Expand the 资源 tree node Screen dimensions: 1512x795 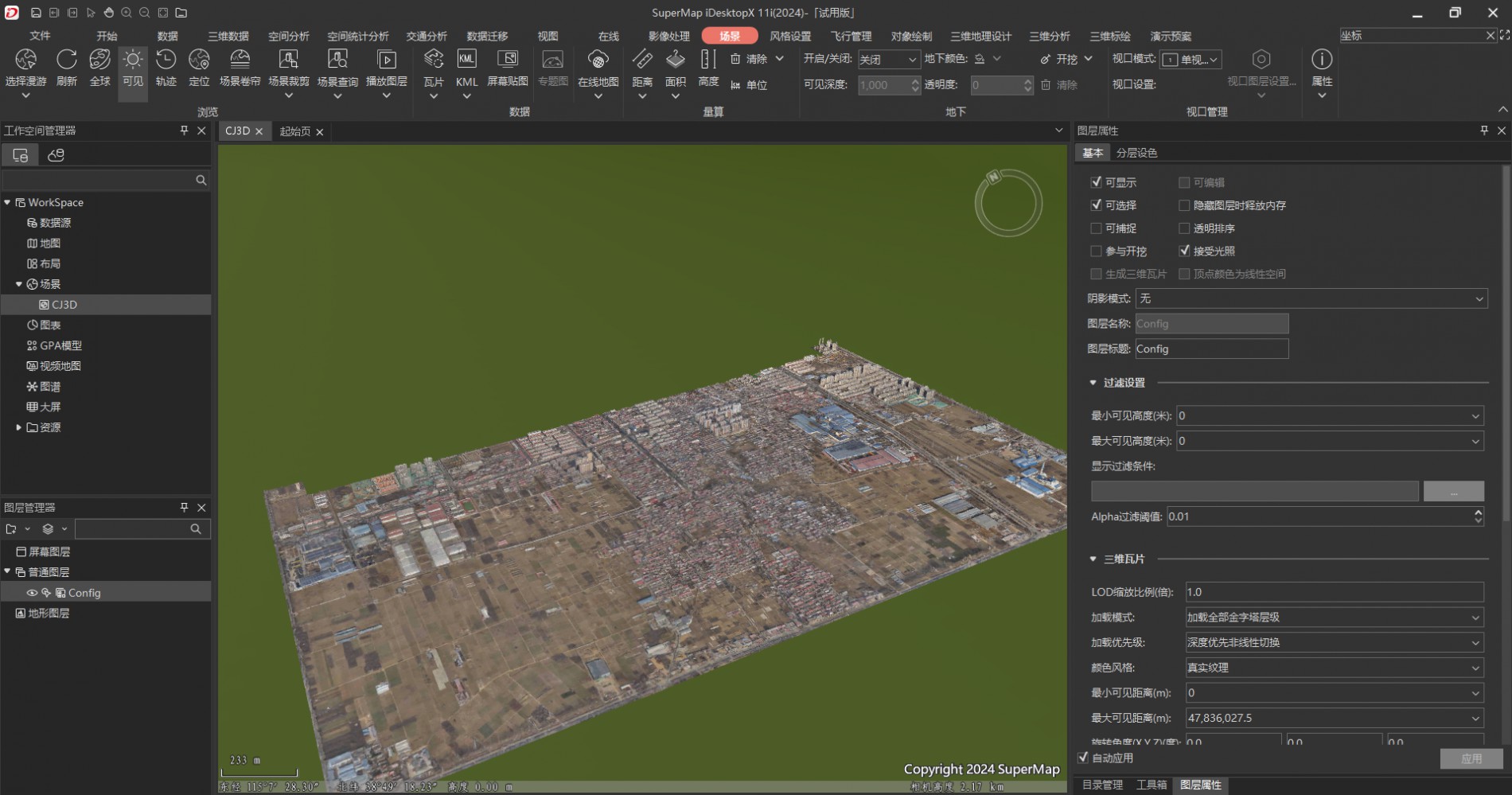pyautogui.click(x=18, y=427)
